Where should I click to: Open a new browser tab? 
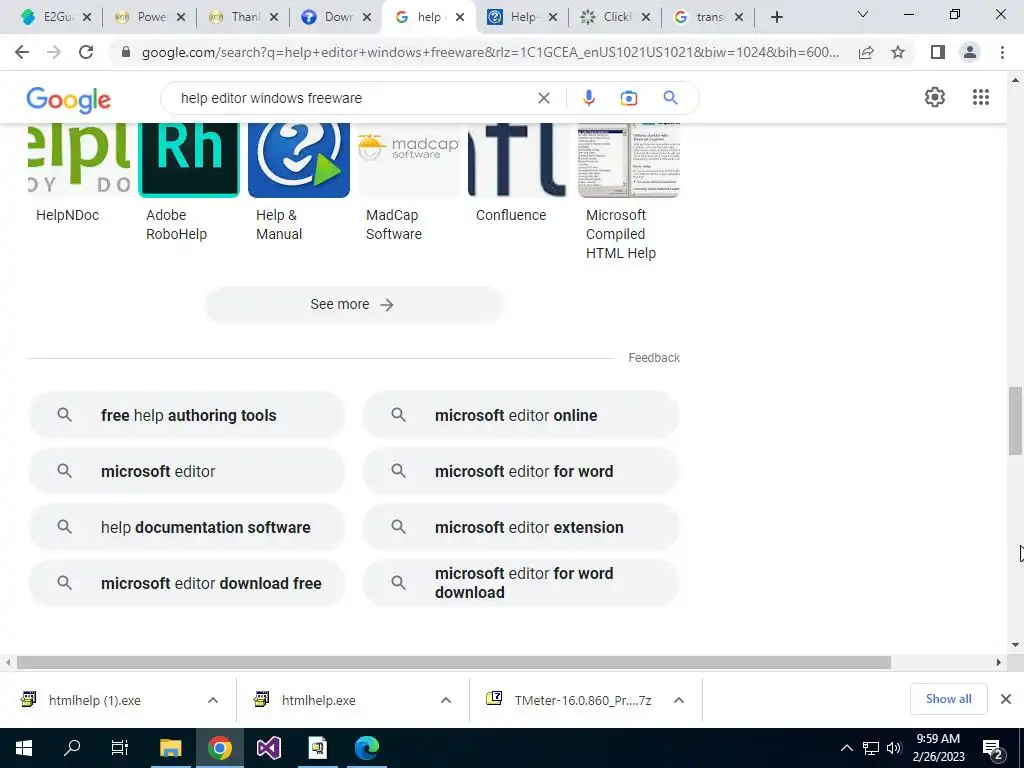click(776, 17)
